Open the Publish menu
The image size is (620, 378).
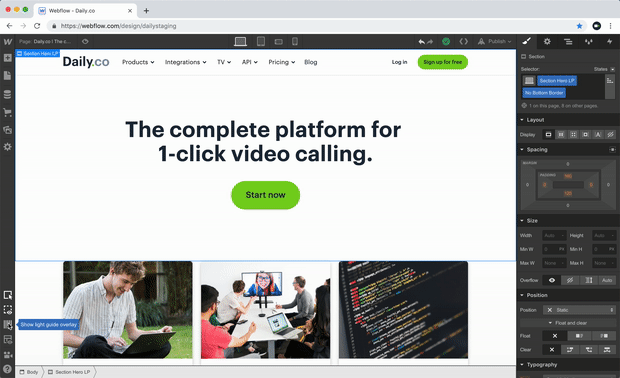(x=494, y=41)
